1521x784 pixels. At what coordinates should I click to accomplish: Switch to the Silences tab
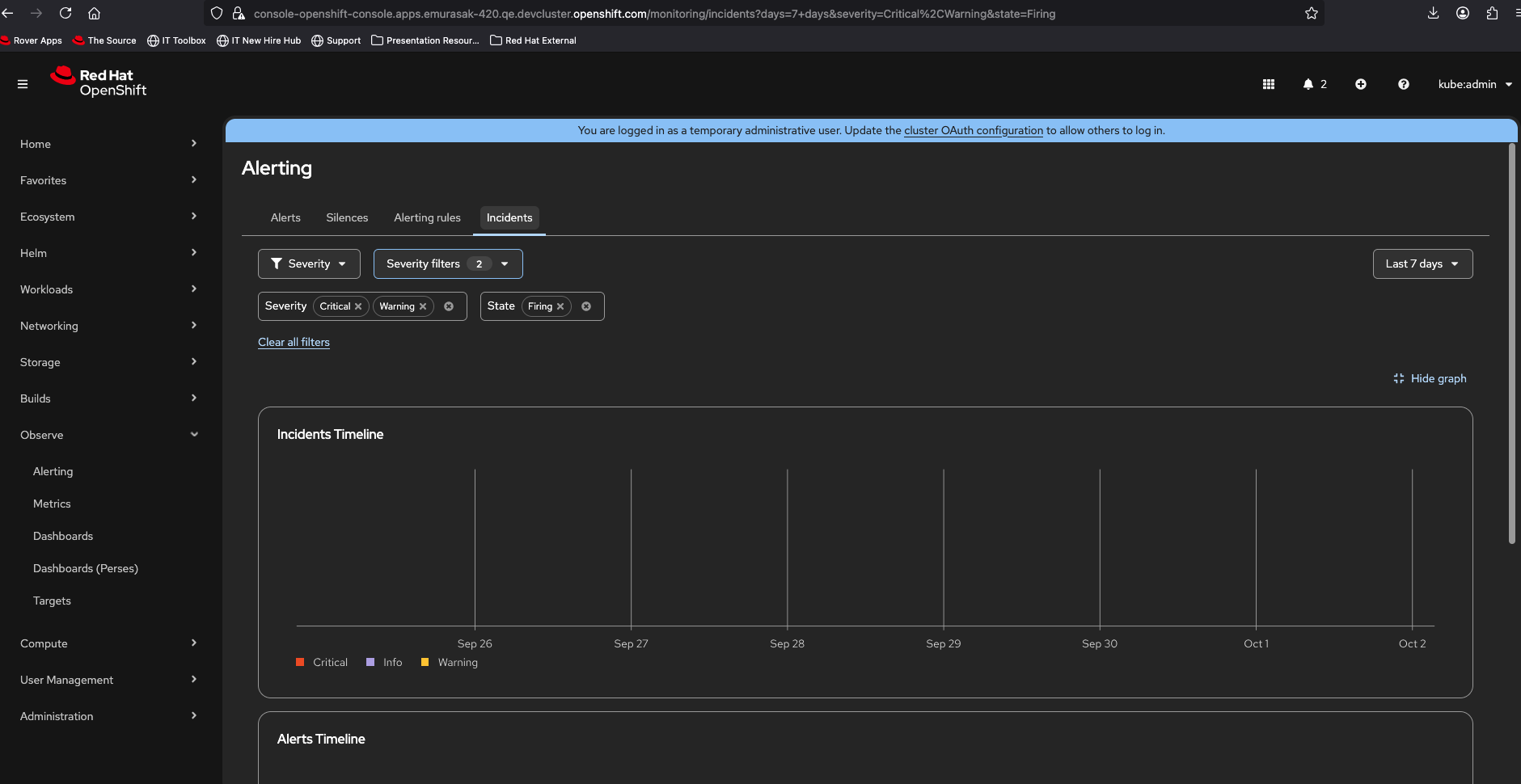[347, 217]
